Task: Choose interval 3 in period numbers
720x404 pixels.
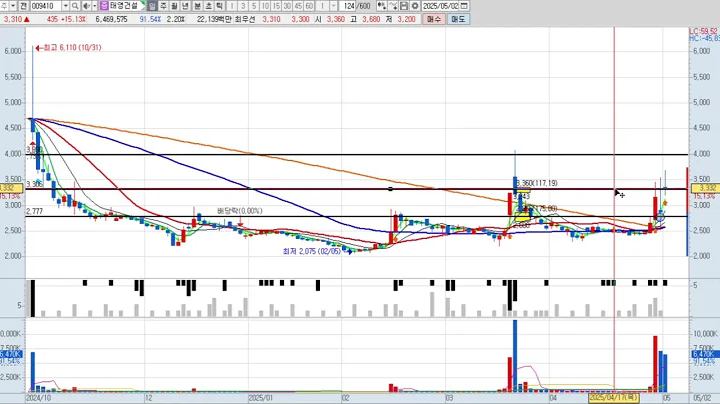Action: (x=243, y=6)
